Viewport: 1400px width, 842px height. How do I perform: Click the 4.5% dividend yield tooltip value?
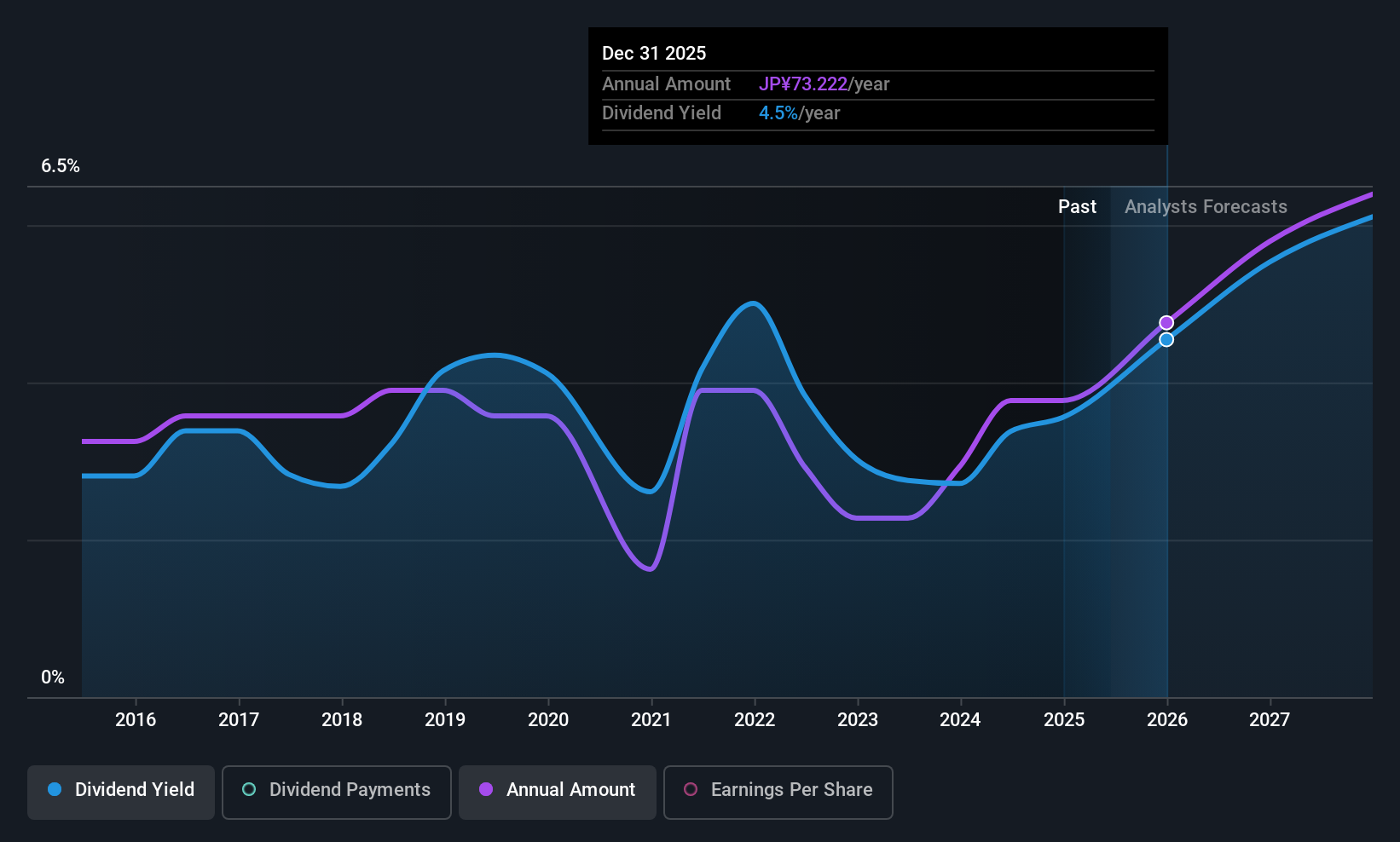pos(778,113)
